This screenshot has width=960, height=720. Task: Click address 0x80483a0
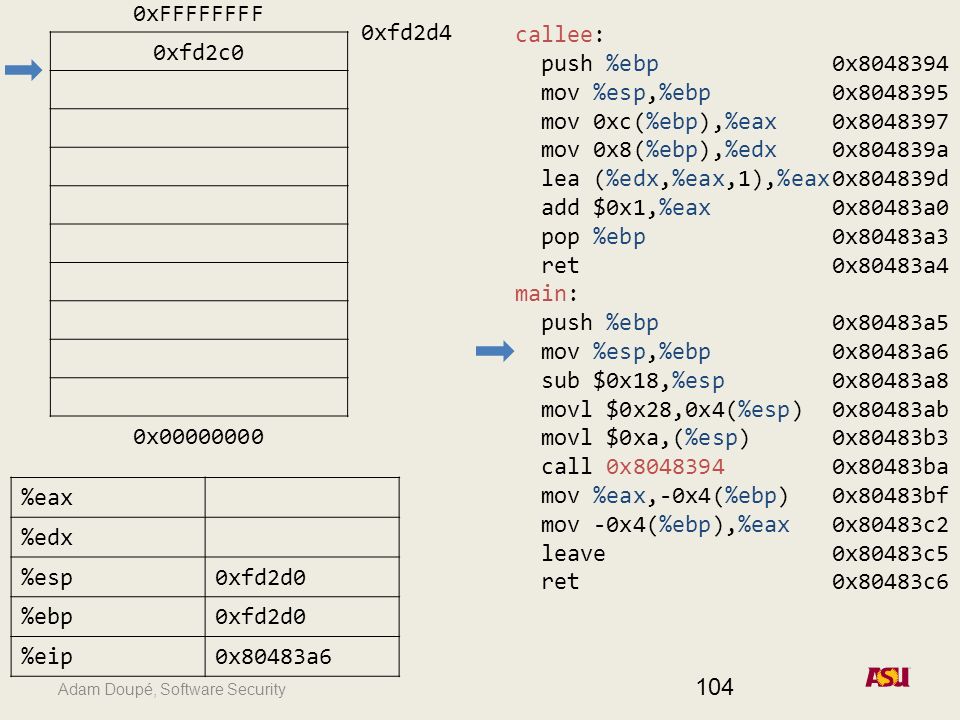coord(890,208)
